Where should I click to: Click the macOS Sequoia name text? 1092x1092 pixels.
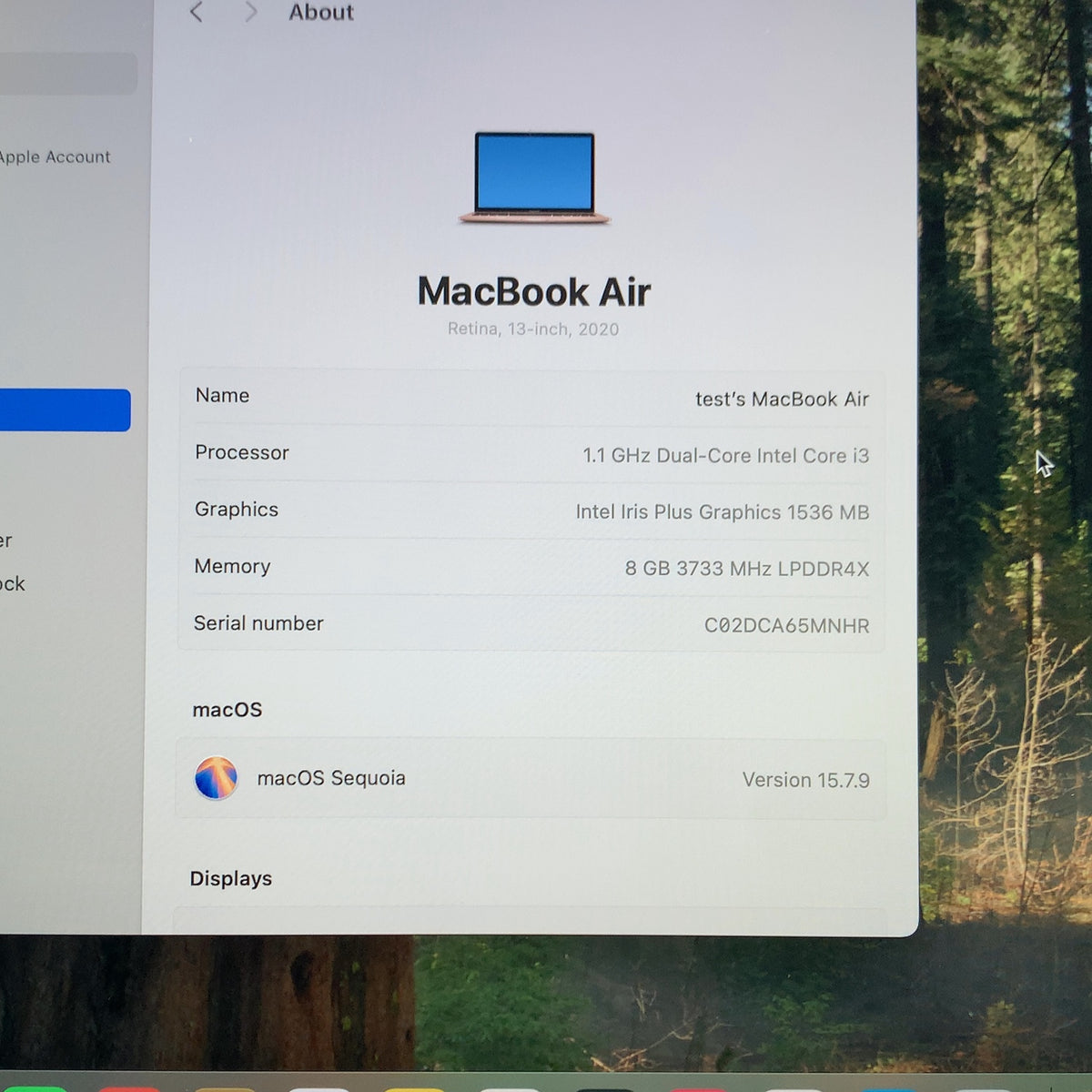[331, 778]
